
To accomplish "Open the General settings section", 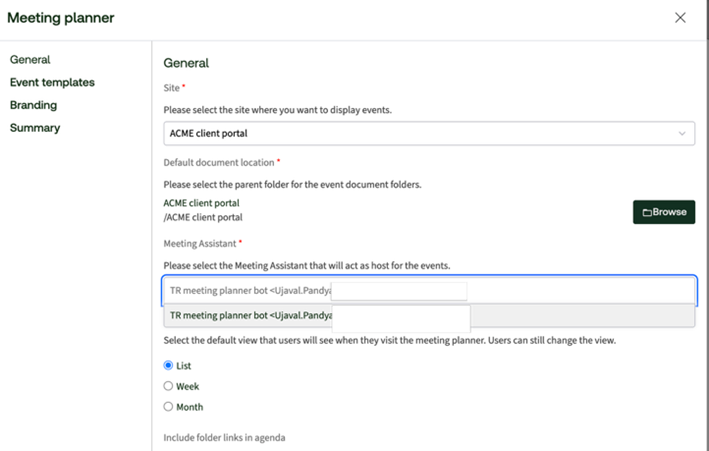I will (30, 60).
